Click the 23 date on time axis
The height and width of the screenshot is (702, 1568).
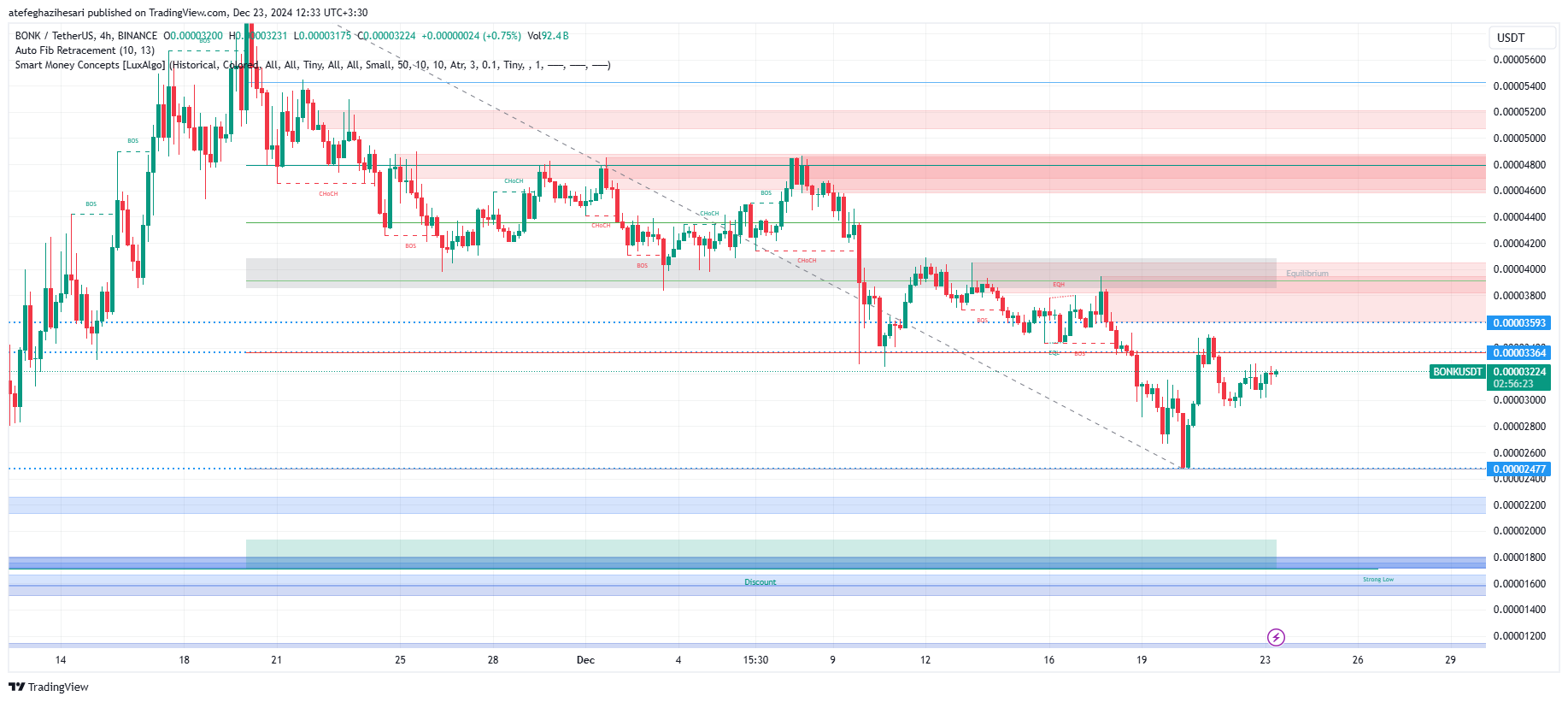click(1266, 660)
